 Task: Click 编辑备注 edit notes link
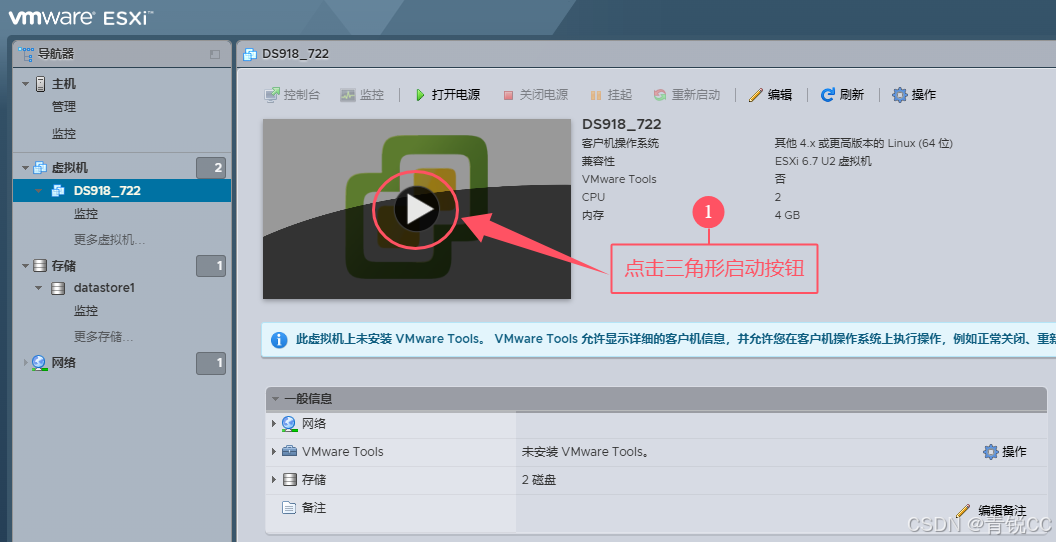point(991,510)
